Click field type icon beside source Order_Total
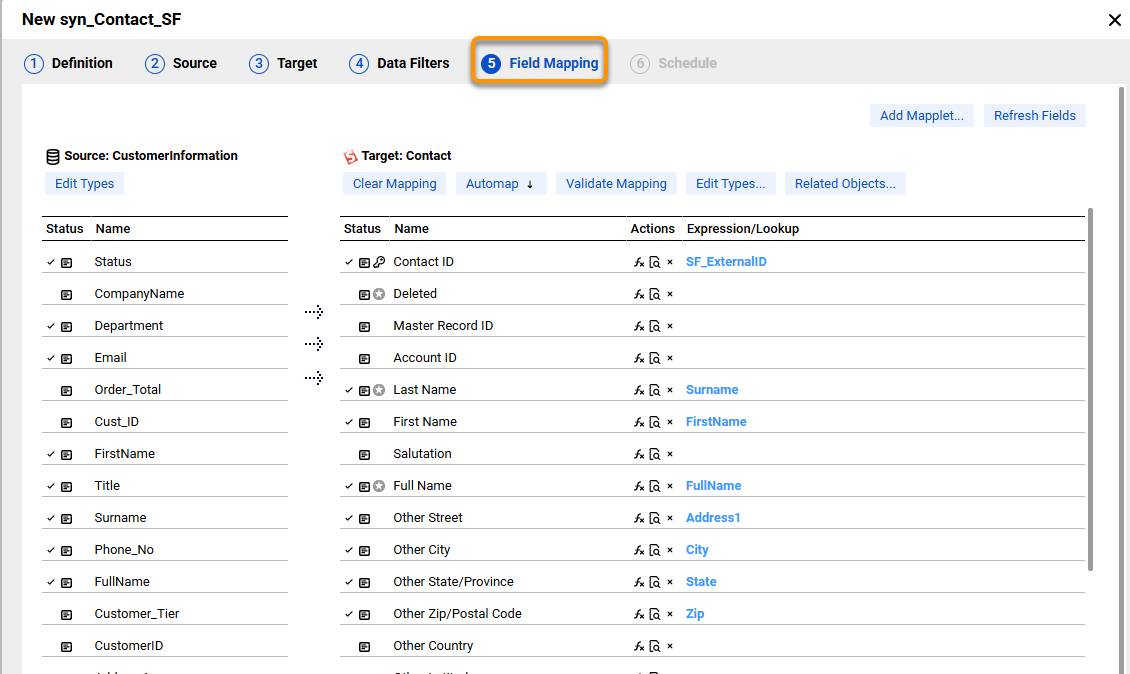 point(66,390)
